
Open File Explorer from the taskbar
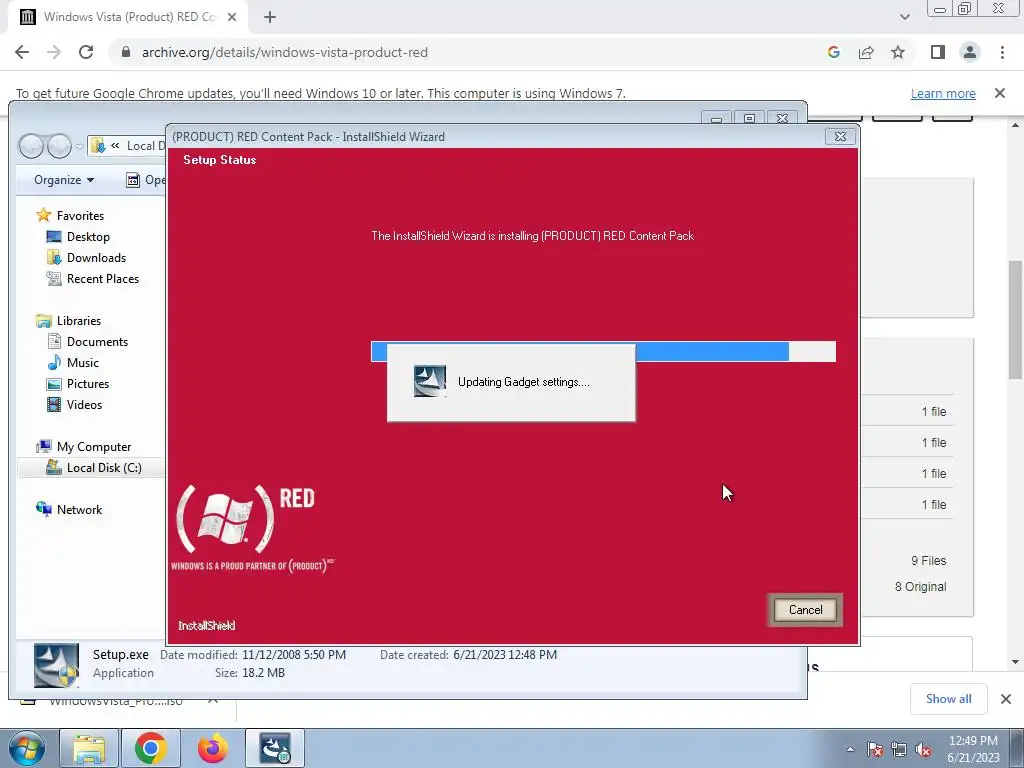point(89,748)
